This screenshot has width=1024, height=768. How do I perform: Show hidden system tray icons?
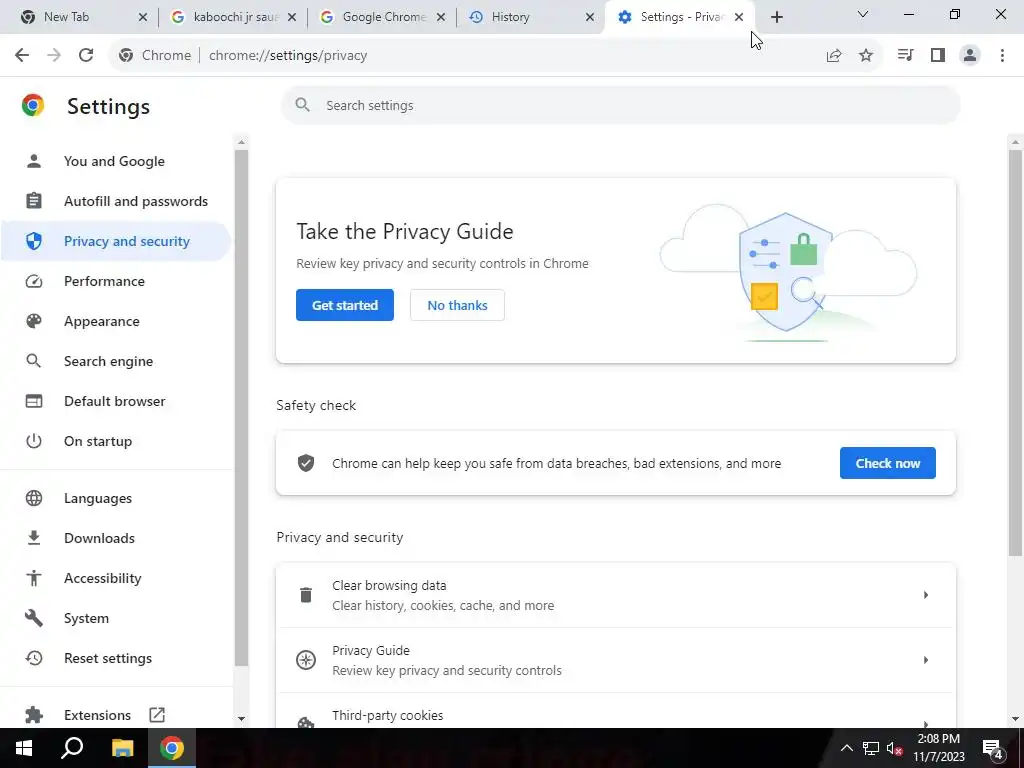tap(846, 748)
